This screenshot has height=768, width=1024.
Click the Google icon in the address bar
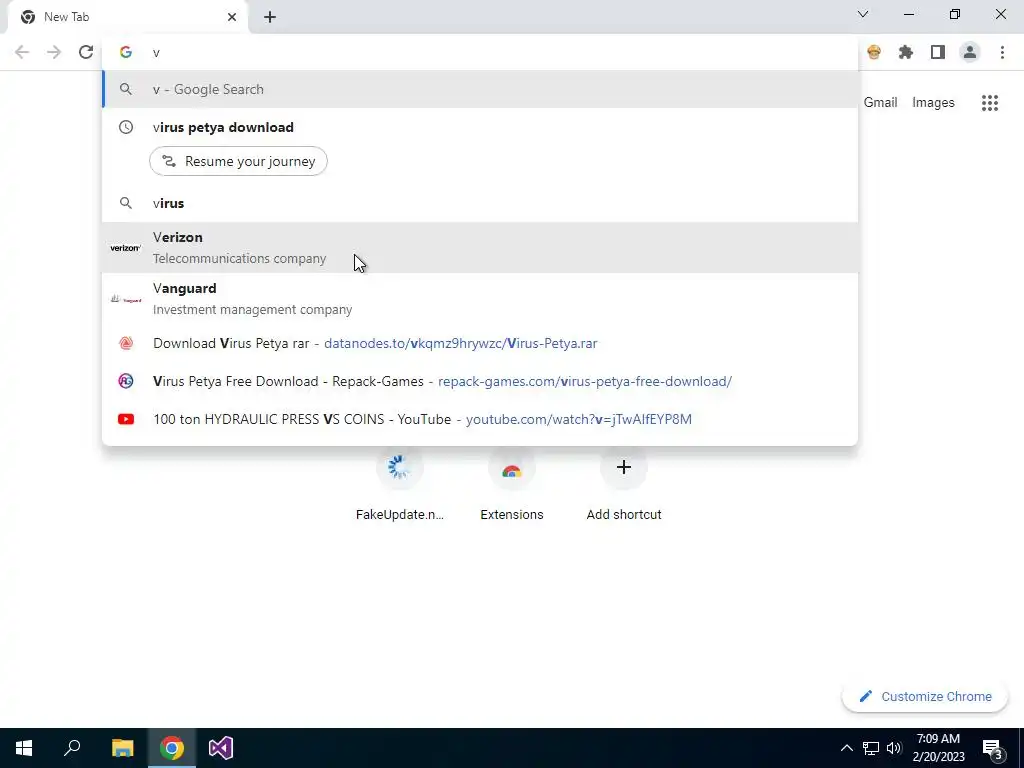(126, 52)
